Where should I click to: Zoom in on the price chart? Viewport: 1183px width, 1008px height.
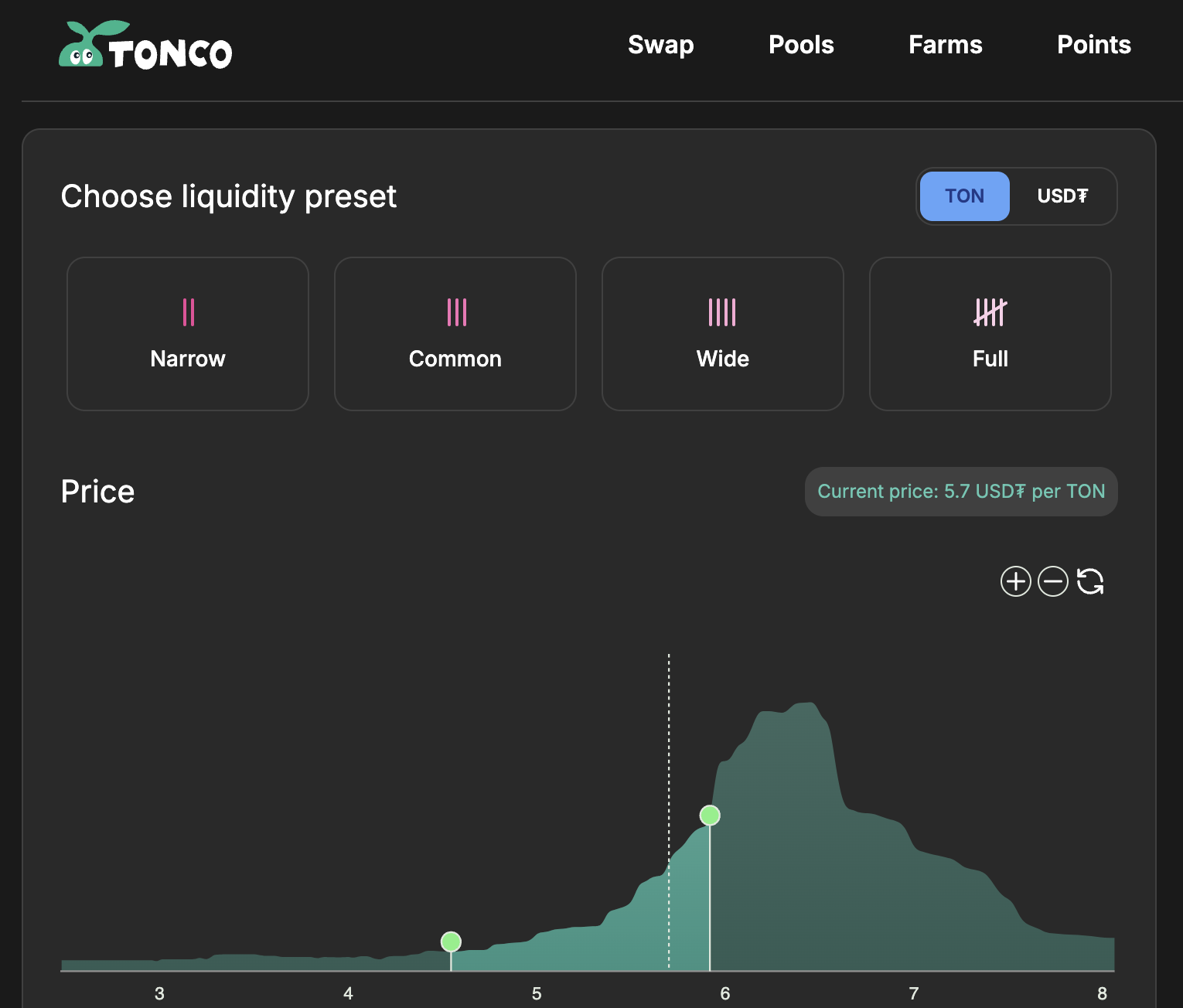1015,581
